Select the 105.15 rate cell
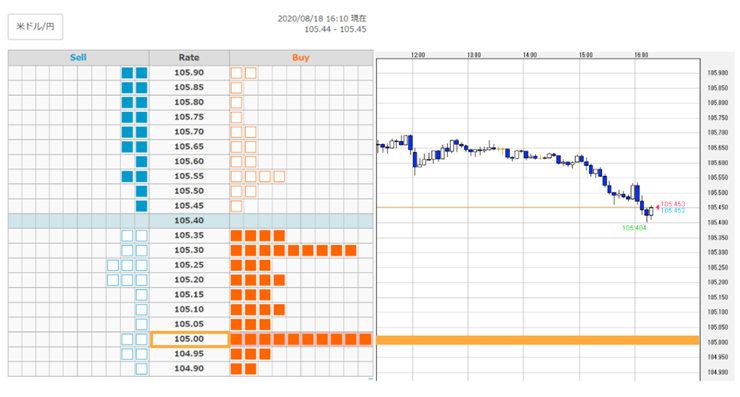Viewport: 740px width, 397px height. click(189, 295)
